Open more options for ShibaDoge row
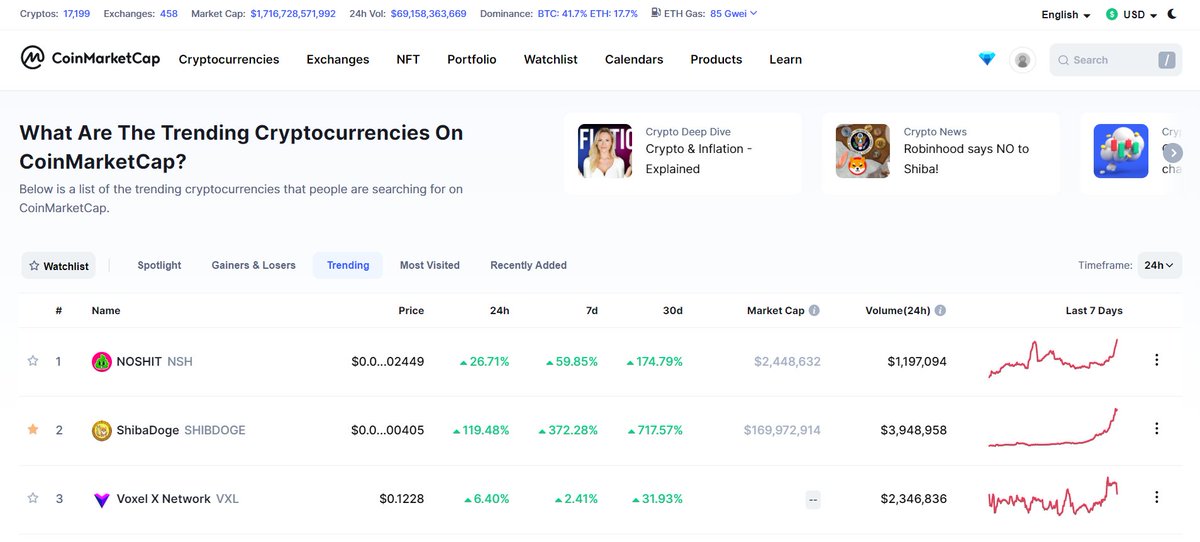The width and height of the screenshot is (1200, 542). (1157, 429)
